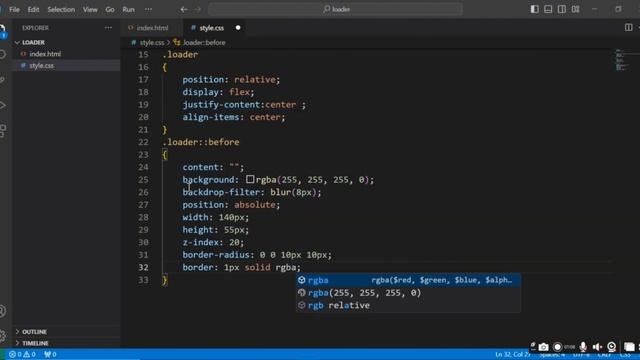Viewport: 640px width, 360px height.
Task: Open the errors and warnings indicator
Action: tap(22, 354)
